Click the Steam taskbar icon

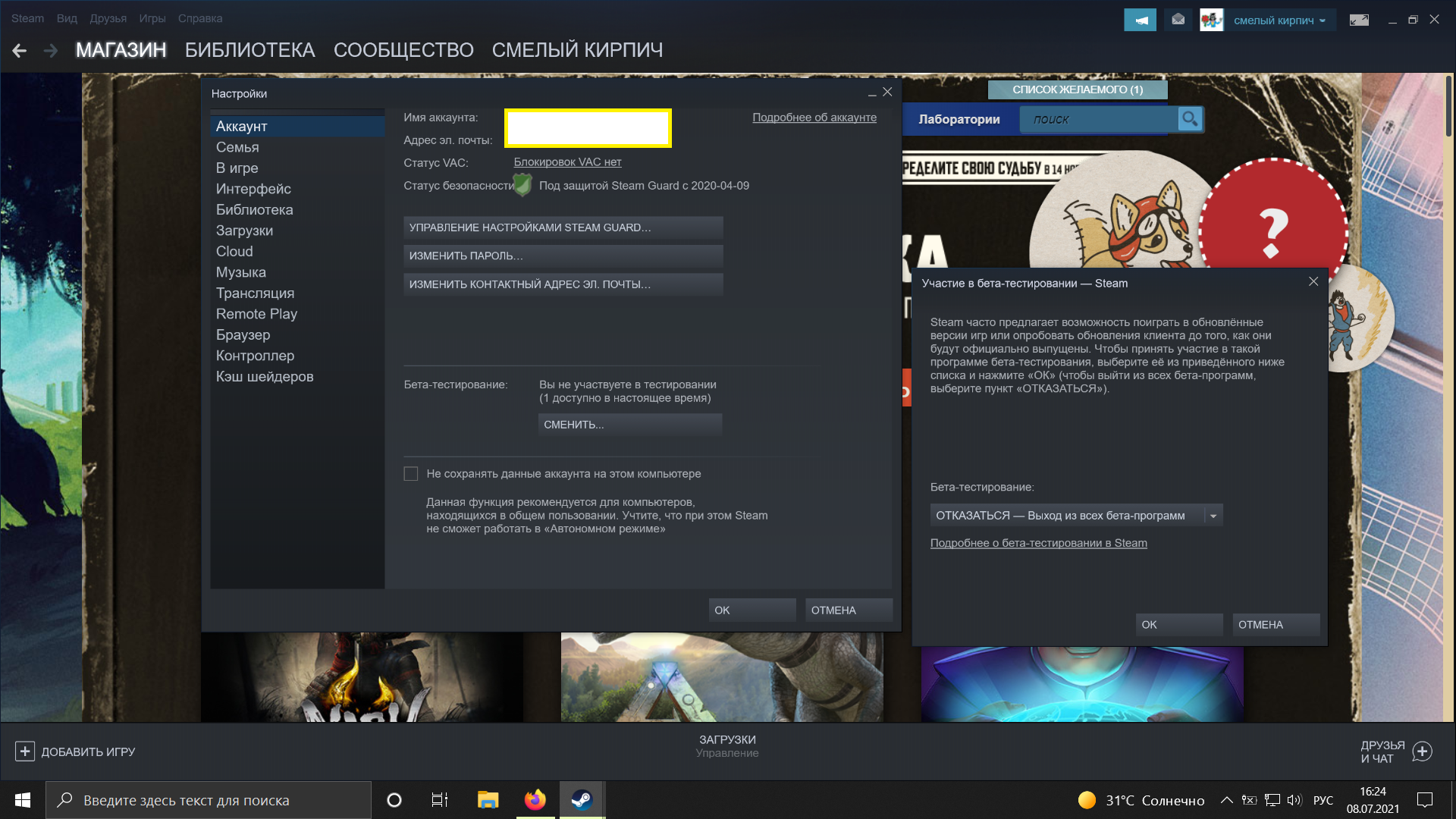click(582, 800)
